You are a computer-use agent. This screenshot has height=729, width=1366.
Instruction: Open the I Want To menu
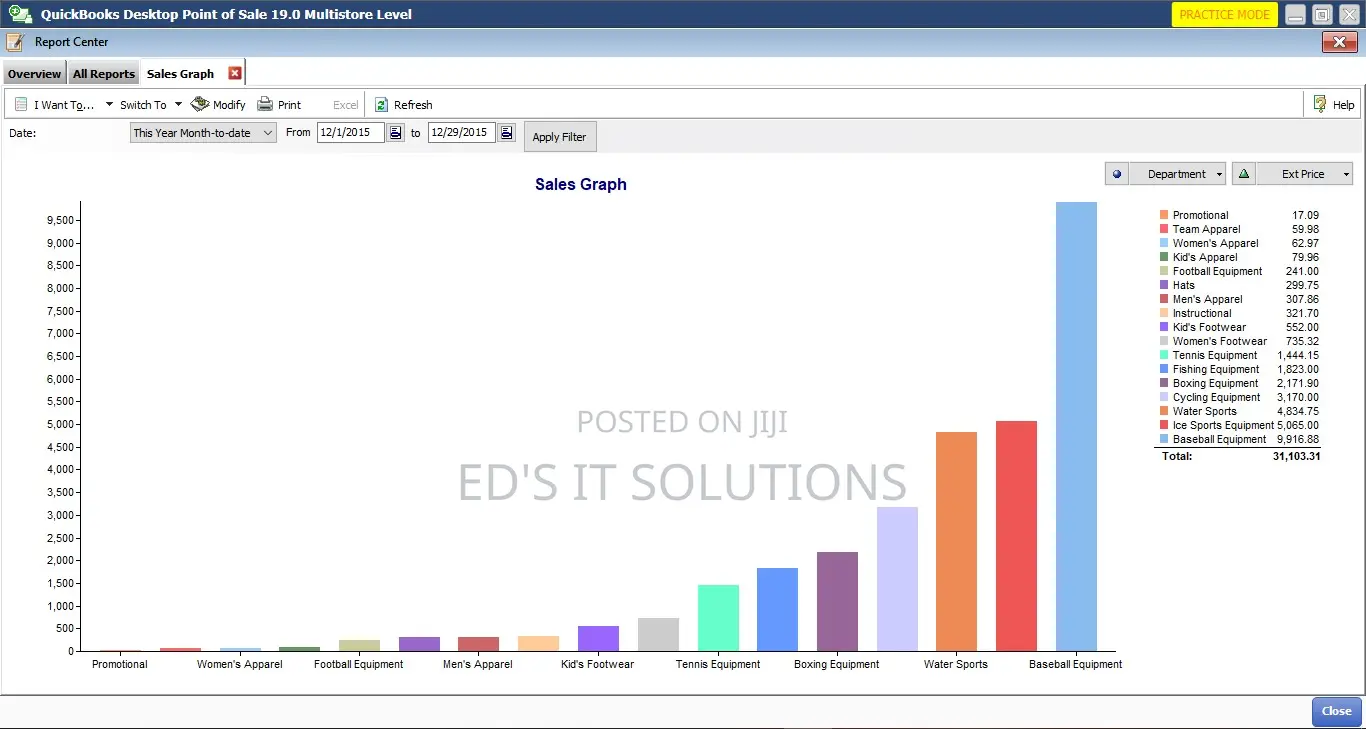[x=63, y=104]
